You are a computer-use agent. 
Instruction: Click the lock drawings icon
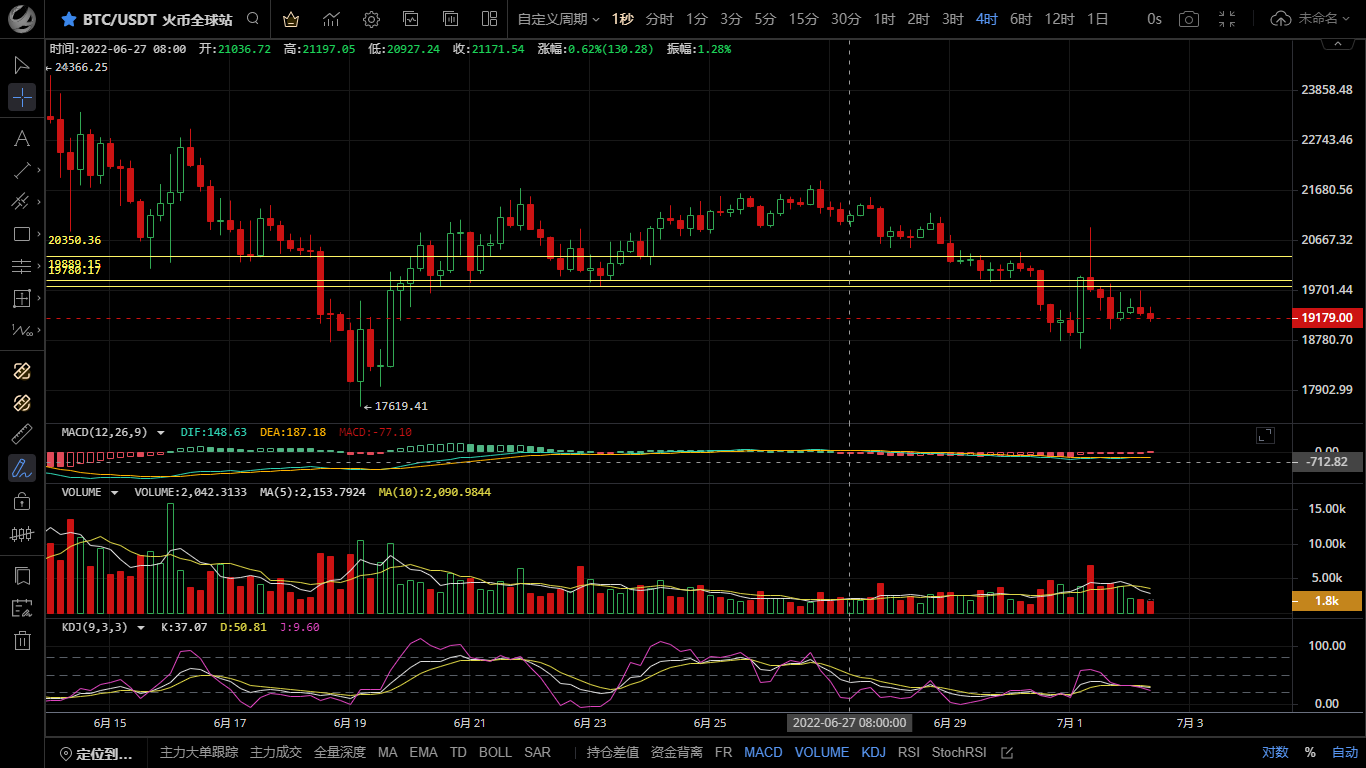click(22, 500)
